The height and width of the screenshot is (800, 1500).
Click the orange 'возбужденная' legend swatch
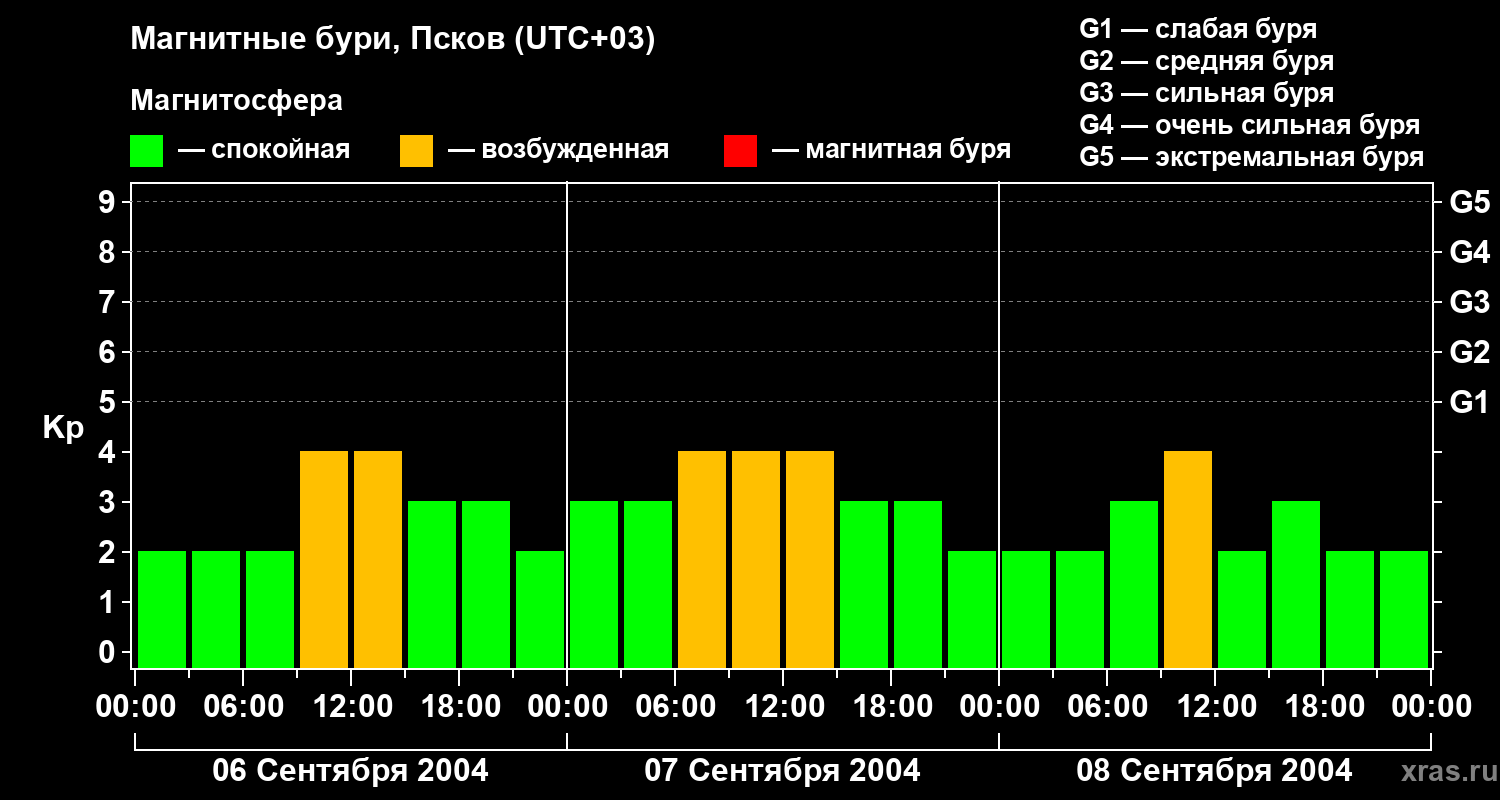pos(416,150)
